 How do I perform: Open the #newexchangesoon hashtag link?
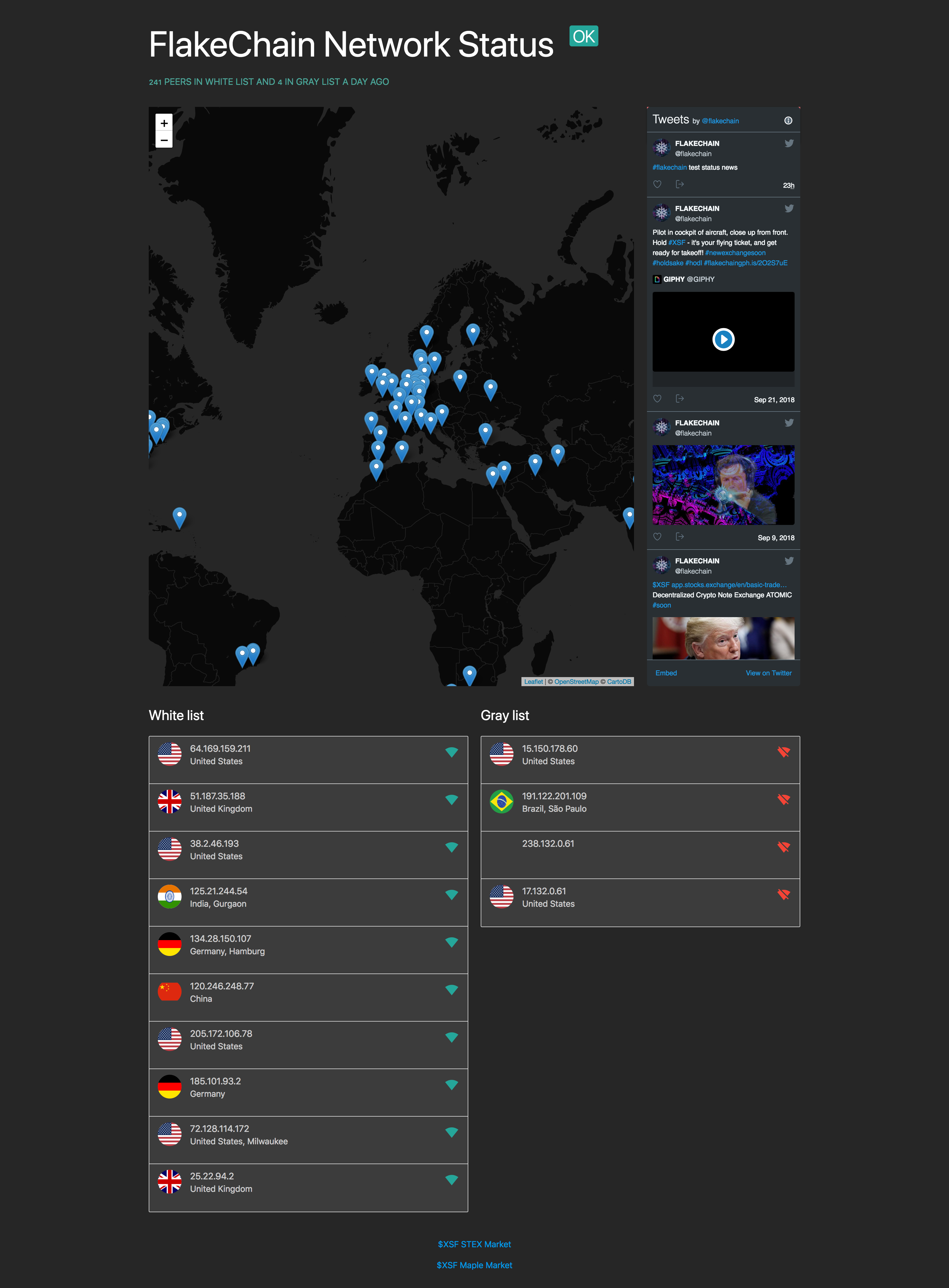(x=735, y=253)
